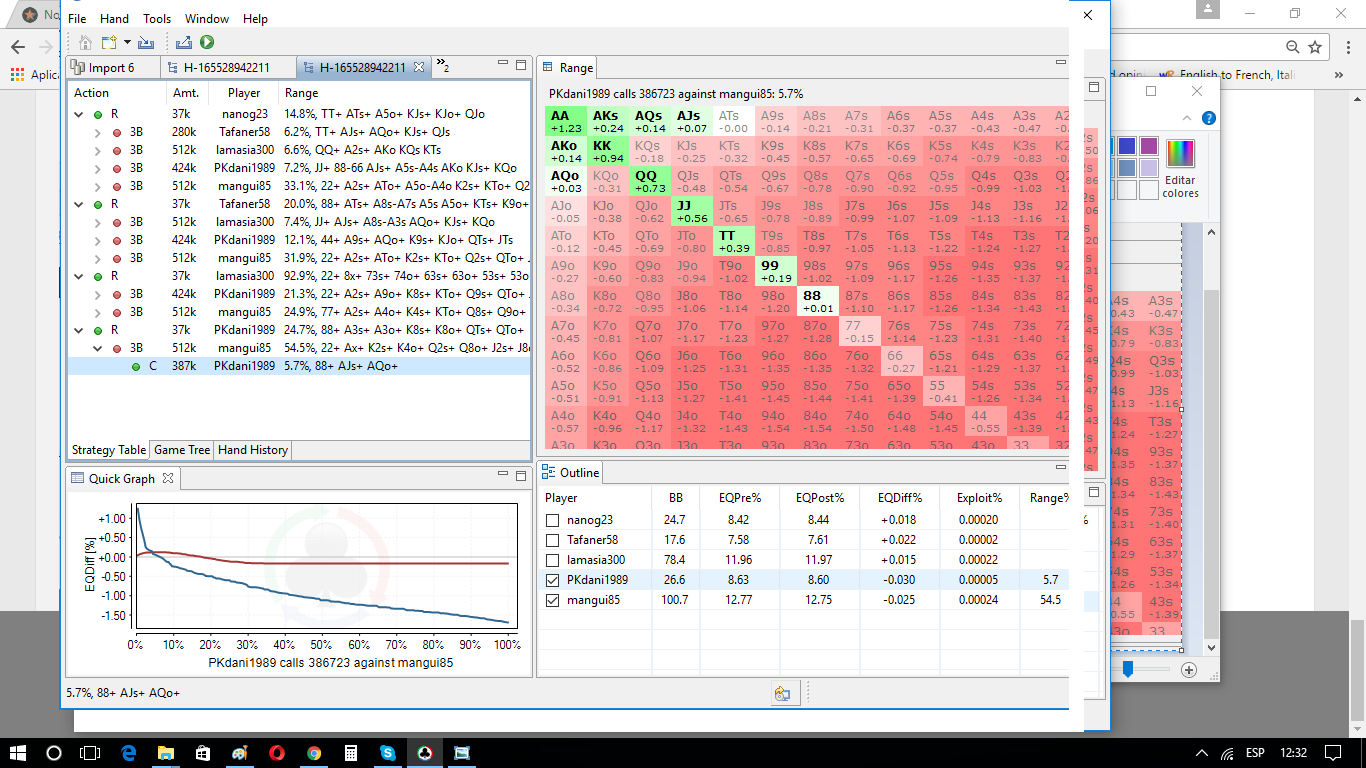
Task: Open the dropdown arrow beside the New icon
Action: click(127, 42)
